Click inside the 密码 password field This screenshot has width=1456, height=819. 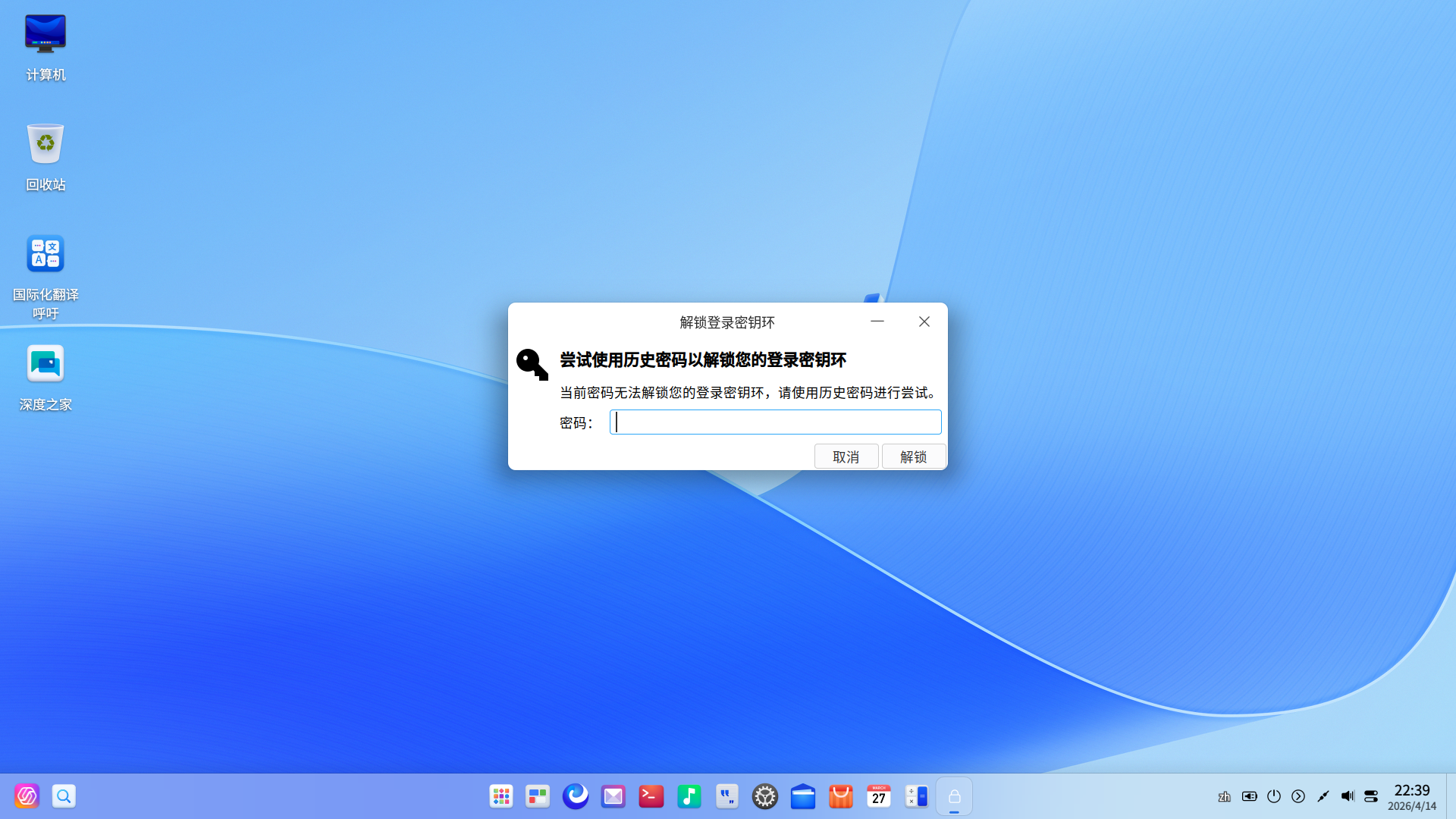click(x=775, y=422)
